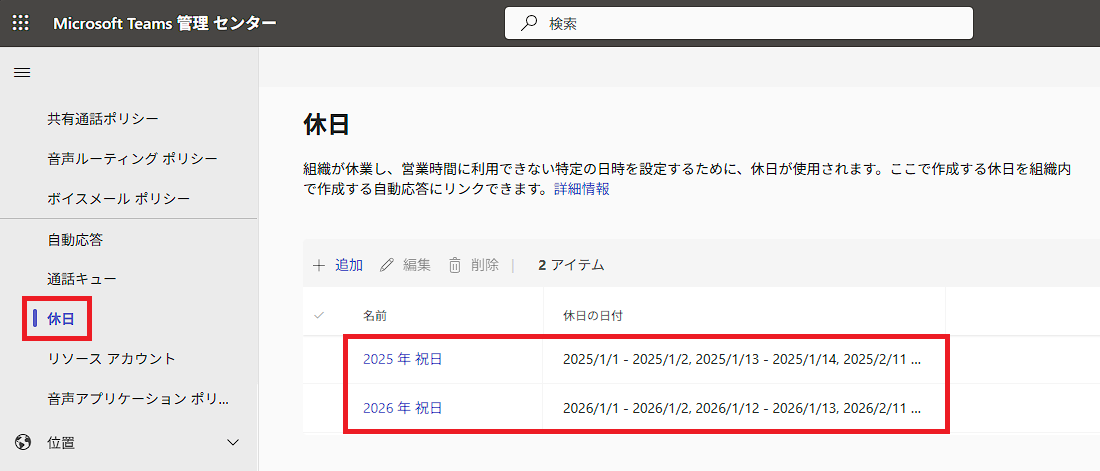The image size is (1100, 471).
Task: Open the 2026 年 祝日 holiday
Action: point(403,408)
